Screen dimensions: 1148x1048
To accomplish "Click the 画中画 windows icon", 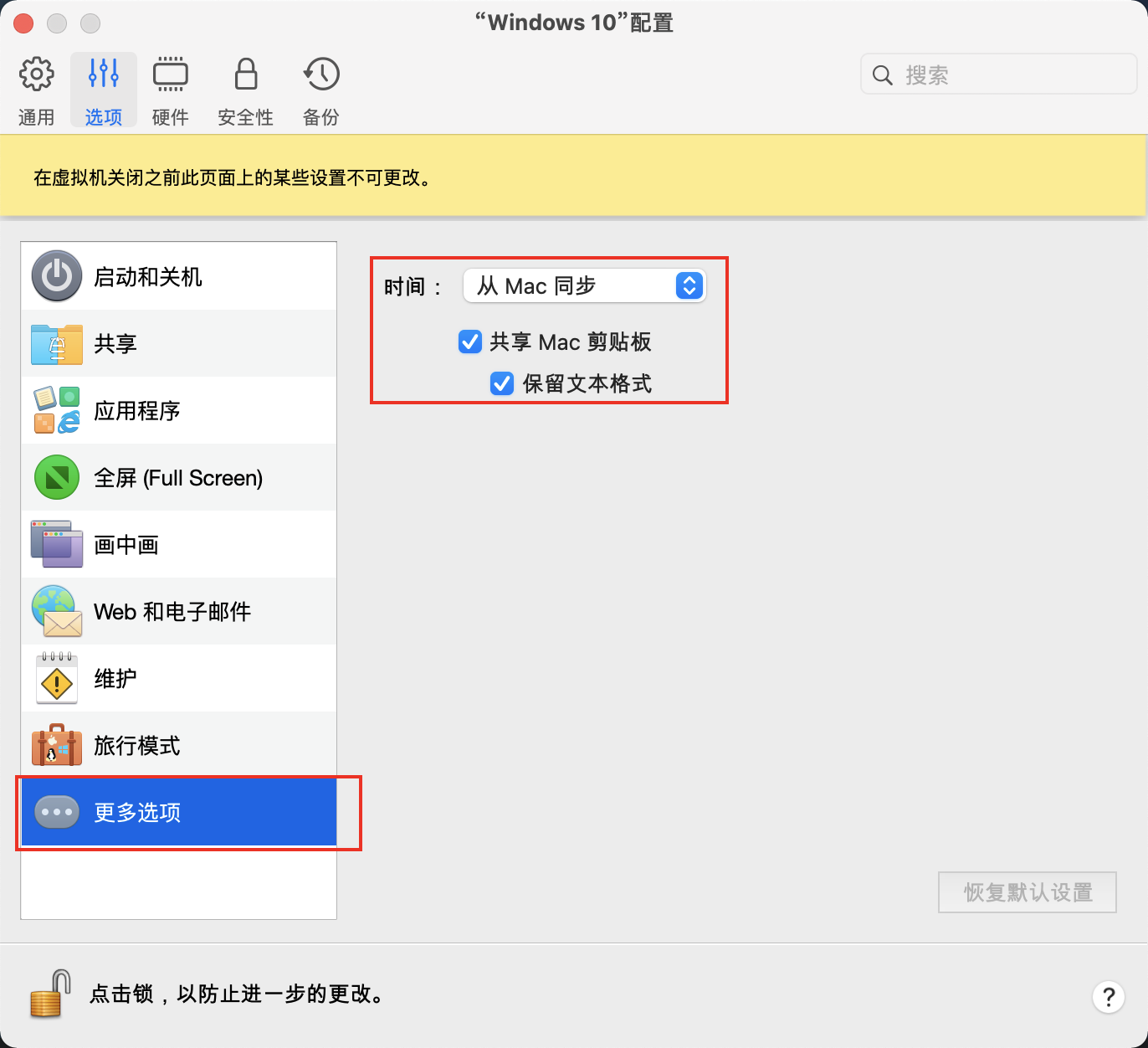I will tap(57, 544).
